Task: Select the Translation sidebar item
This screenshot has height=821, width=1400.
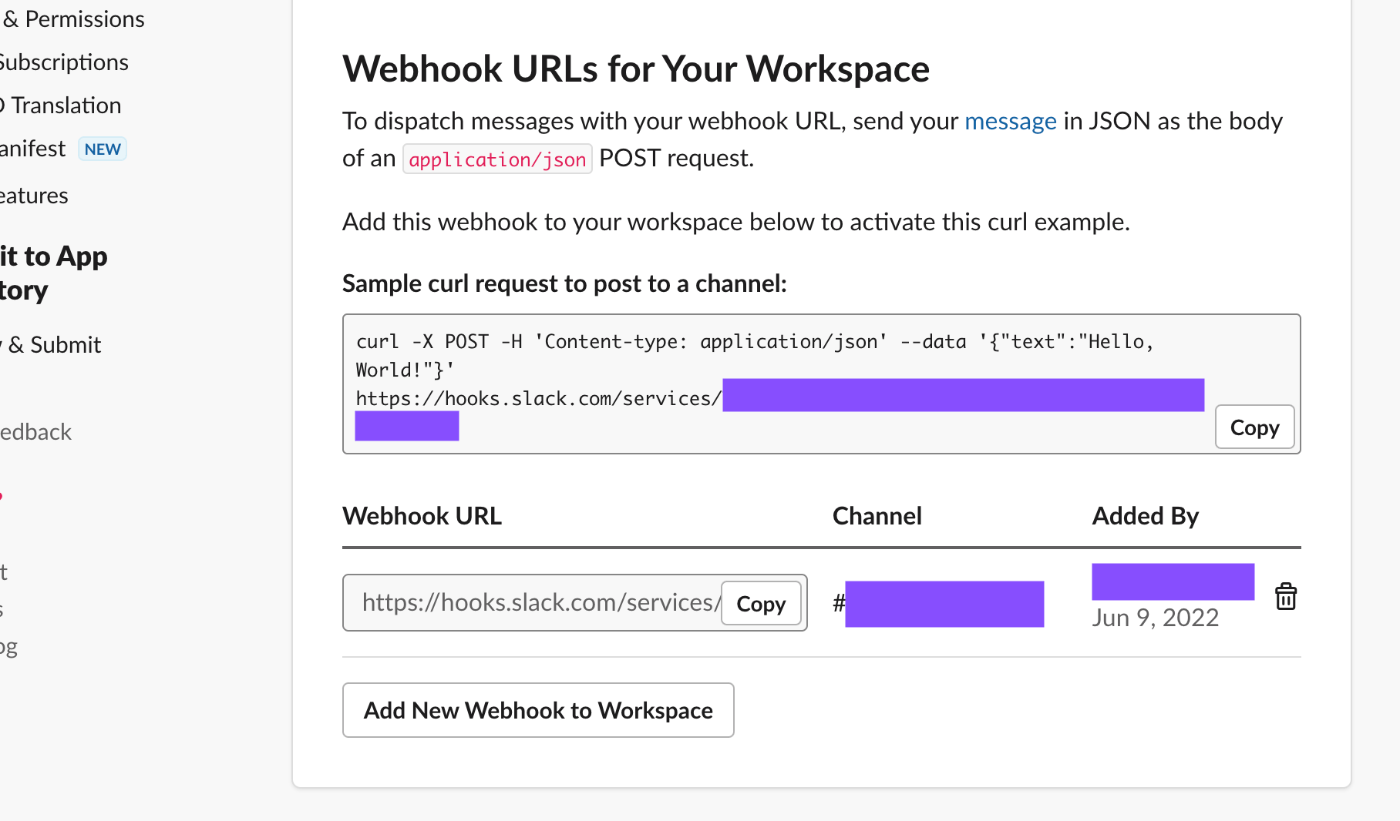Action: (64, 105)
